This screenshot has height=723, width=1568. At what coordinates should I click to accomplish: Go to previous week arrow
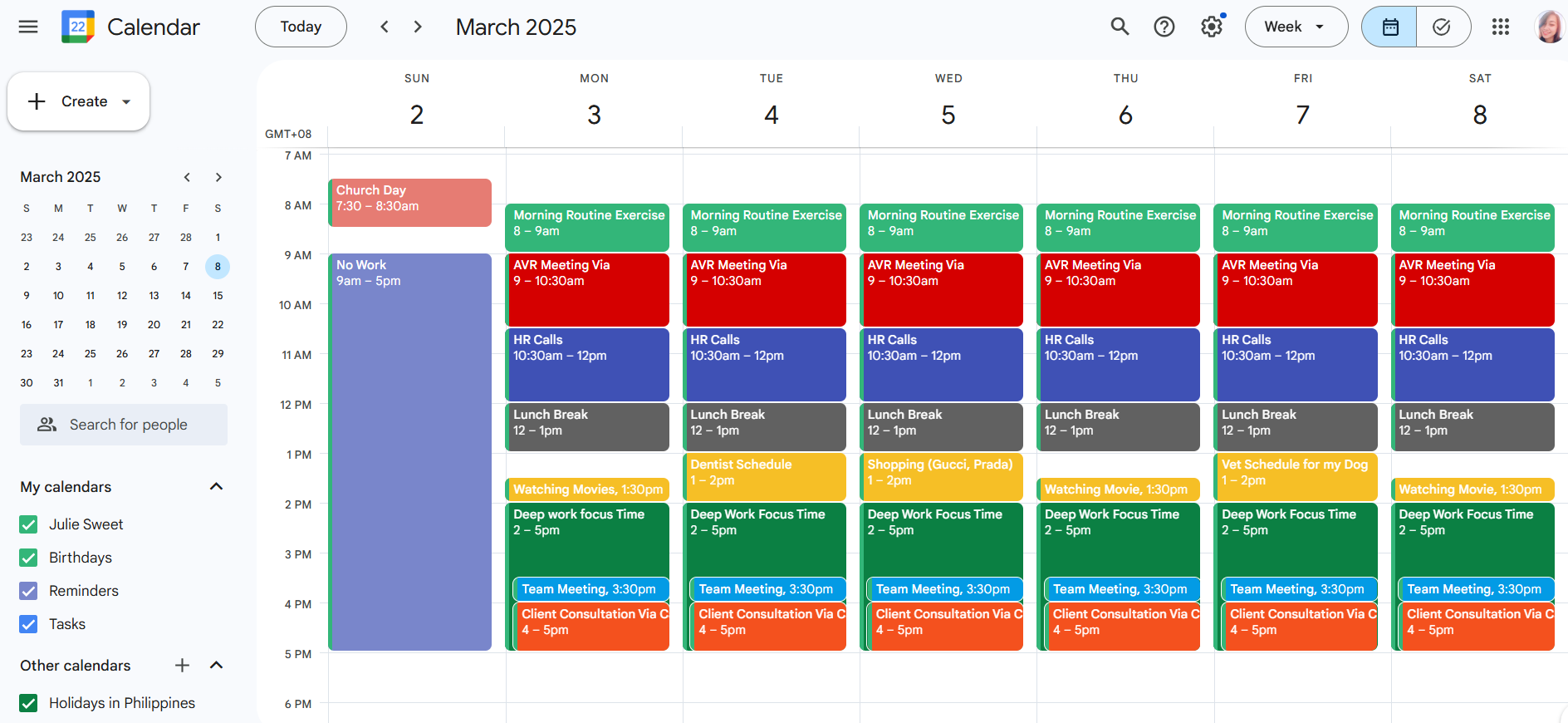(385, 27)
